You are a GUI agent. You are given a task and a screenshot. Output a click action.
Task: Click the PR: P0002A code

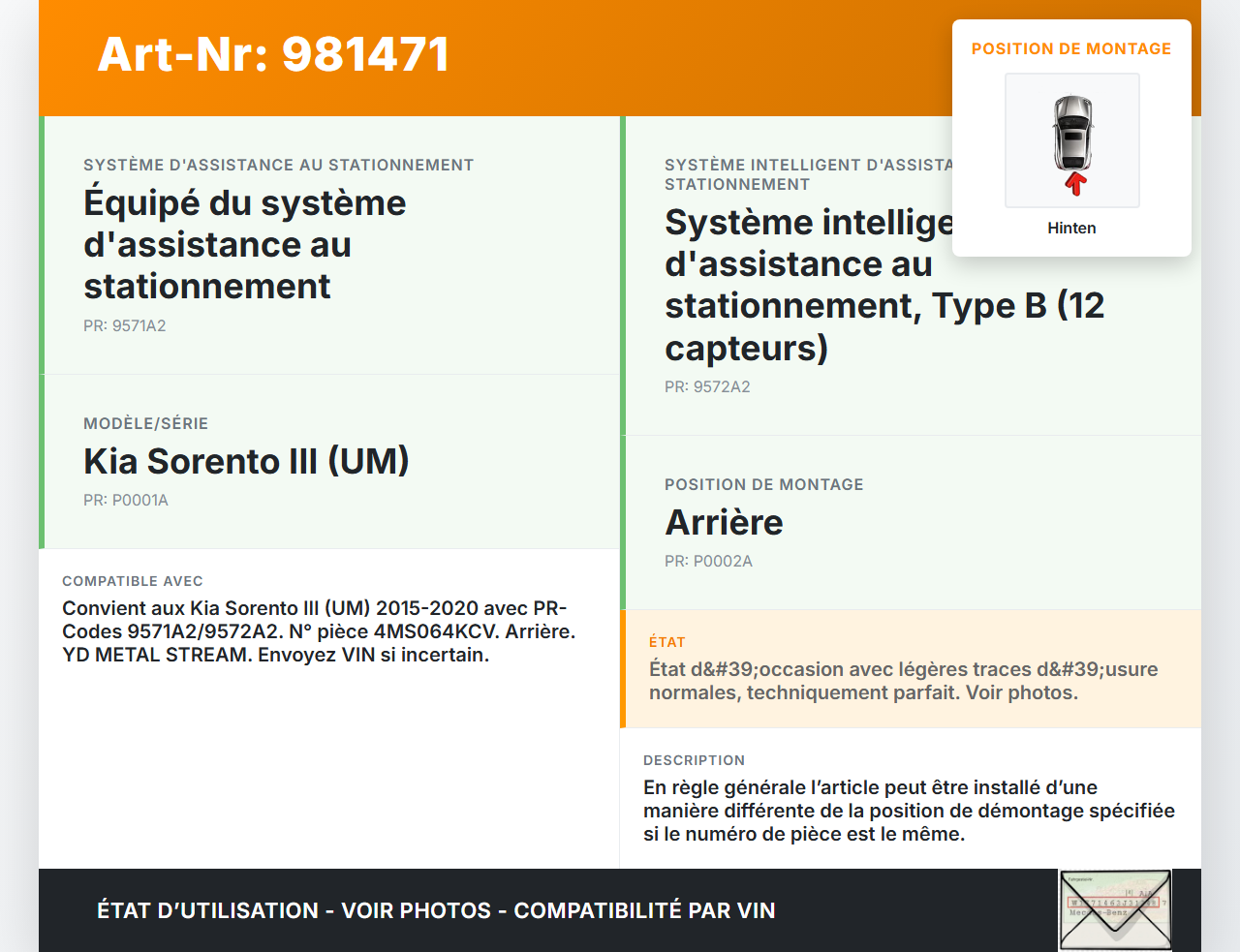707,561
